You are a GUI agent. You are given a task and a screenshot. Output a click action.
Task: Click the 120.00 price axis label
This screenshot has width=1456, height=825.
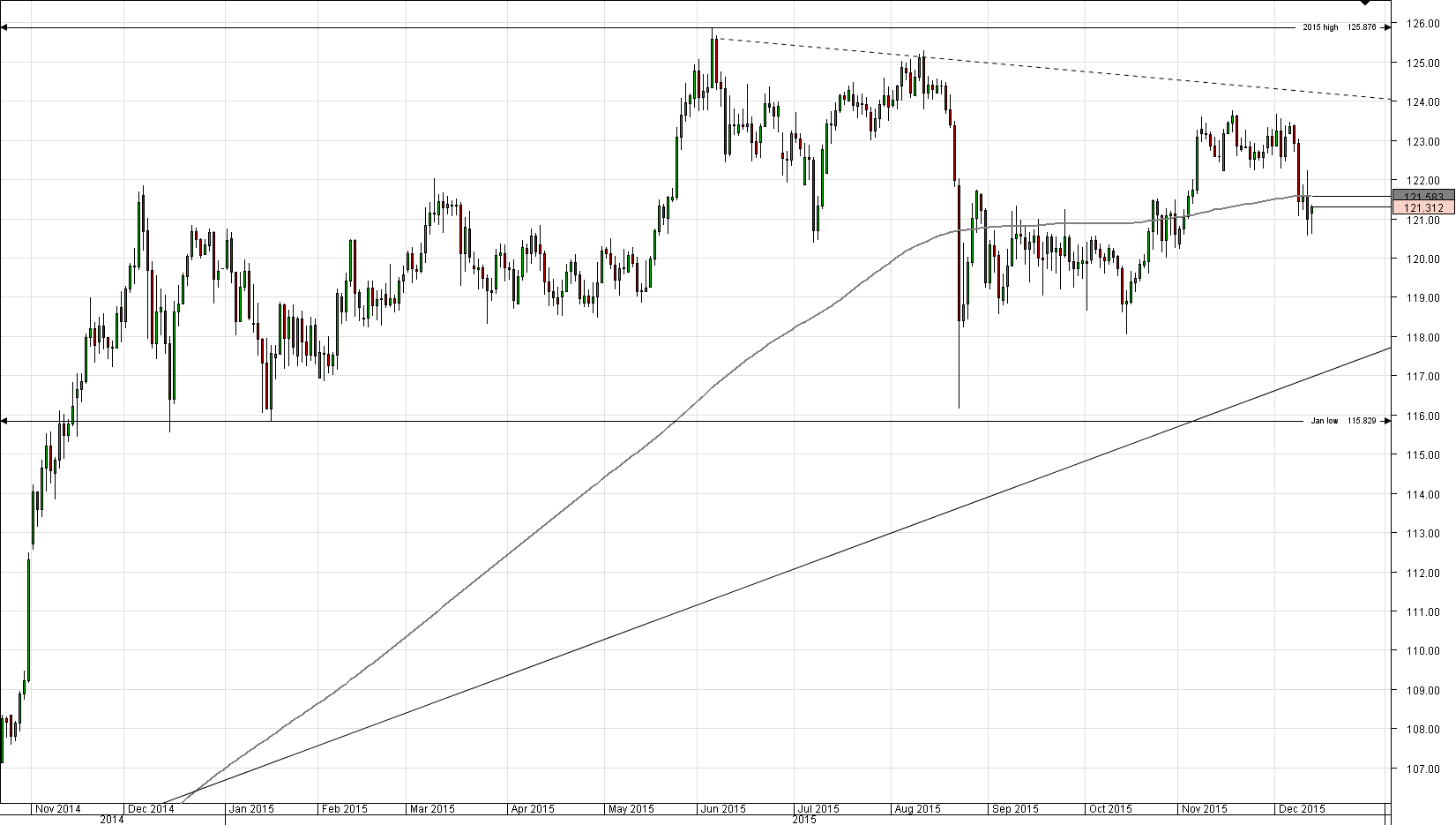pos(1424,259)
